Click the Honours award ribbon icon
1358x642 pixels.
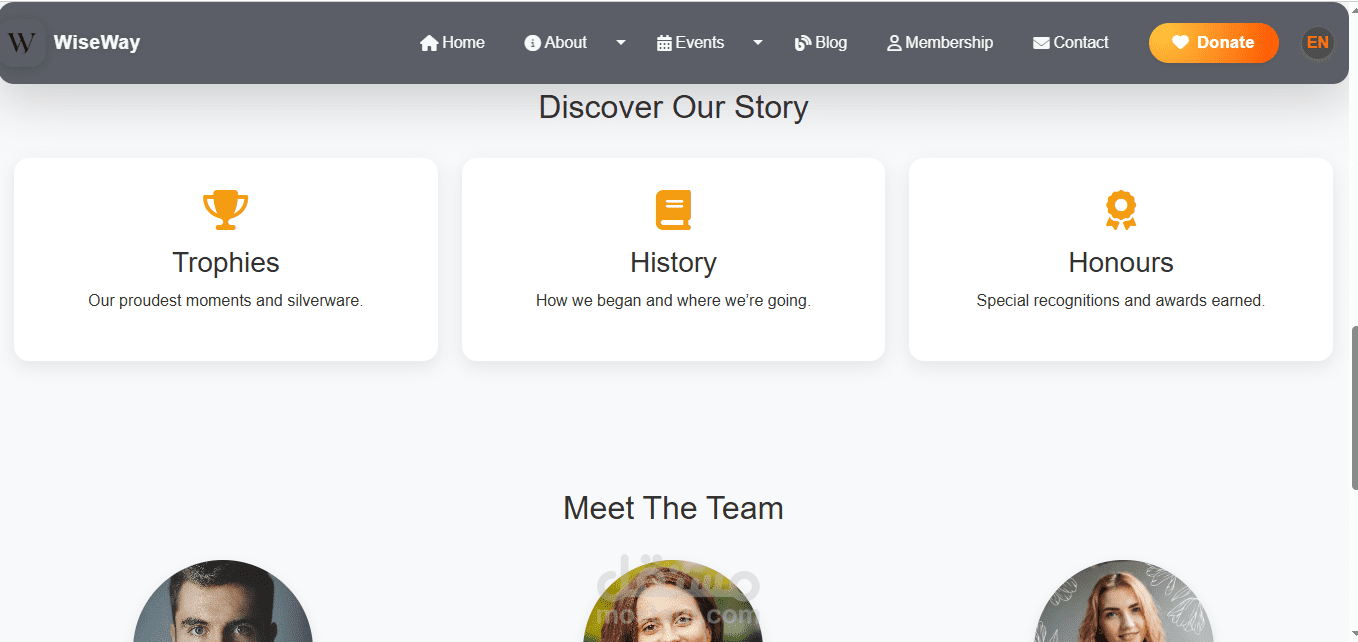point(1121,210)
